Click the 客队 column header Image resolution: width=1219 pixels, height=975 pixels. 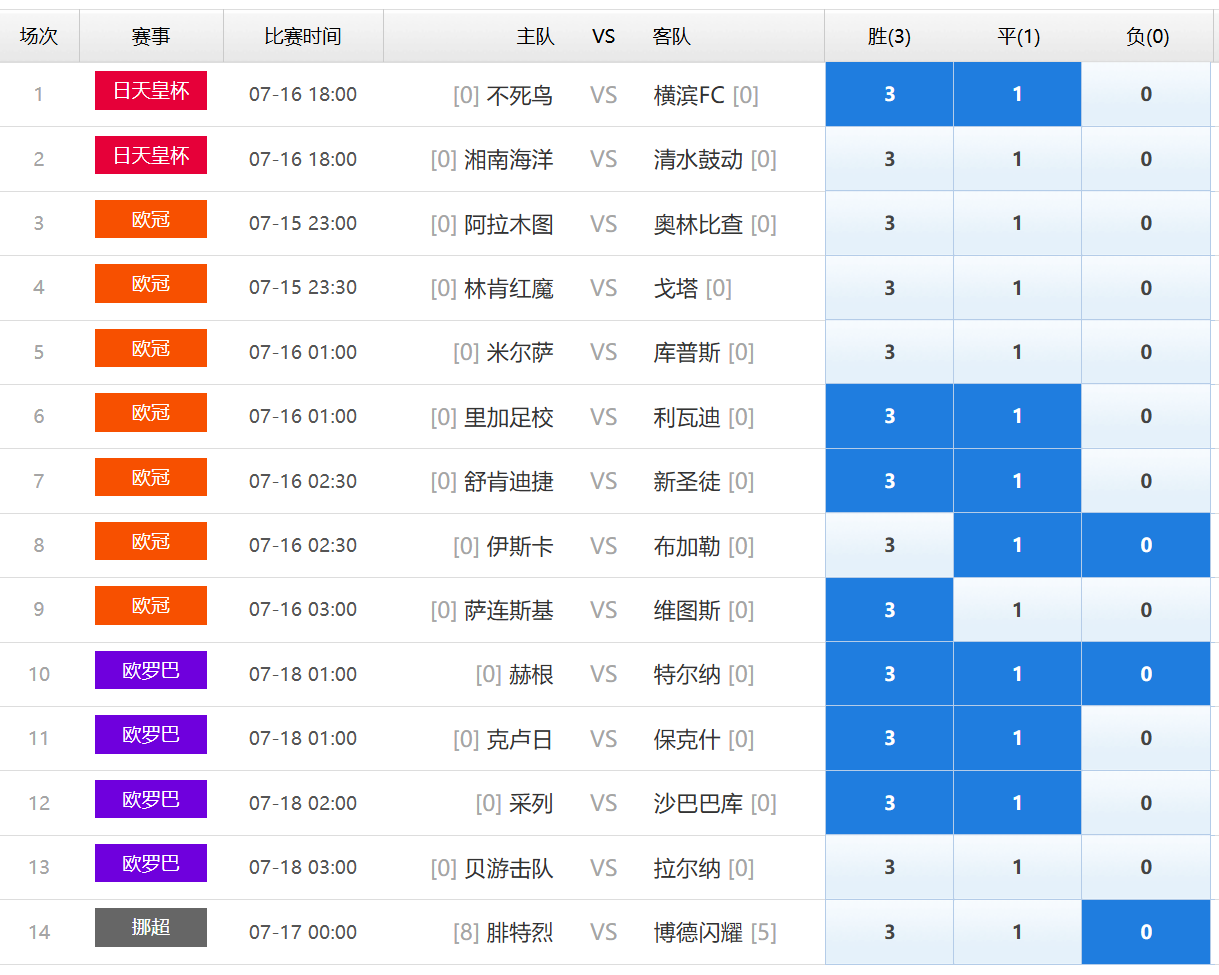(672, 37)
